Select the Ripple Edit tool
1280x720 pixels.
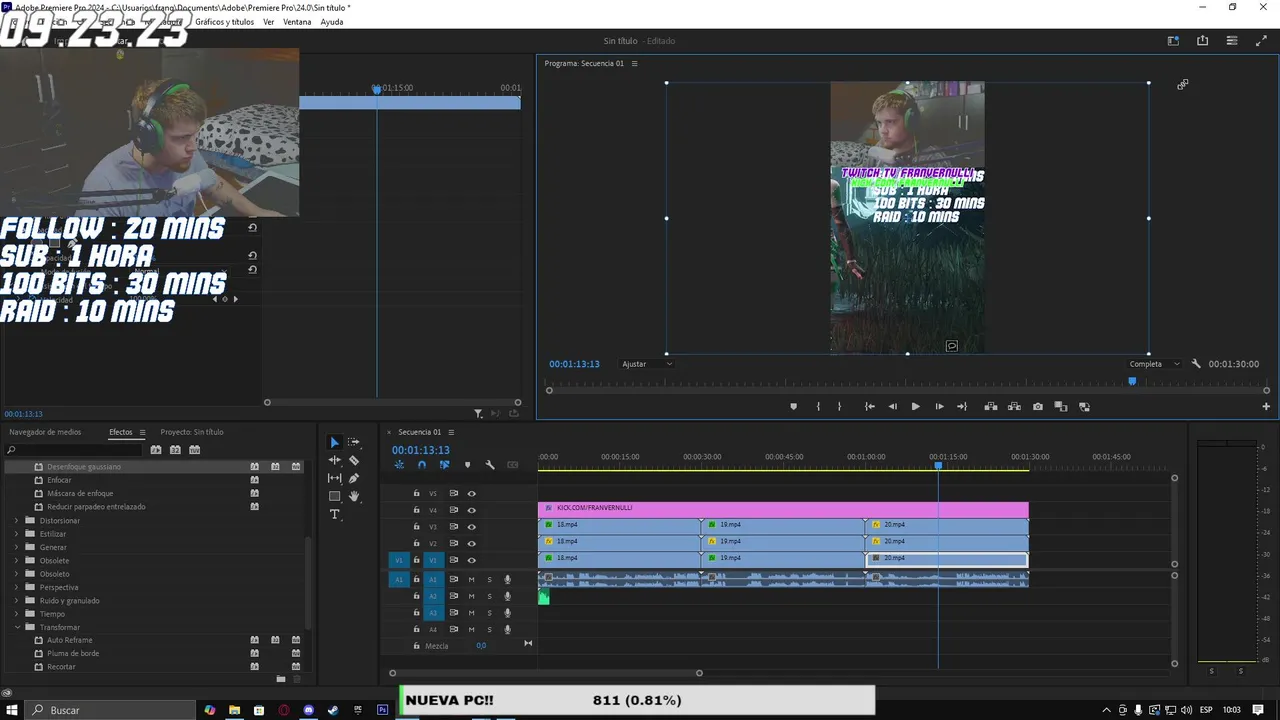pyautogui.click(x=334, y=460)
